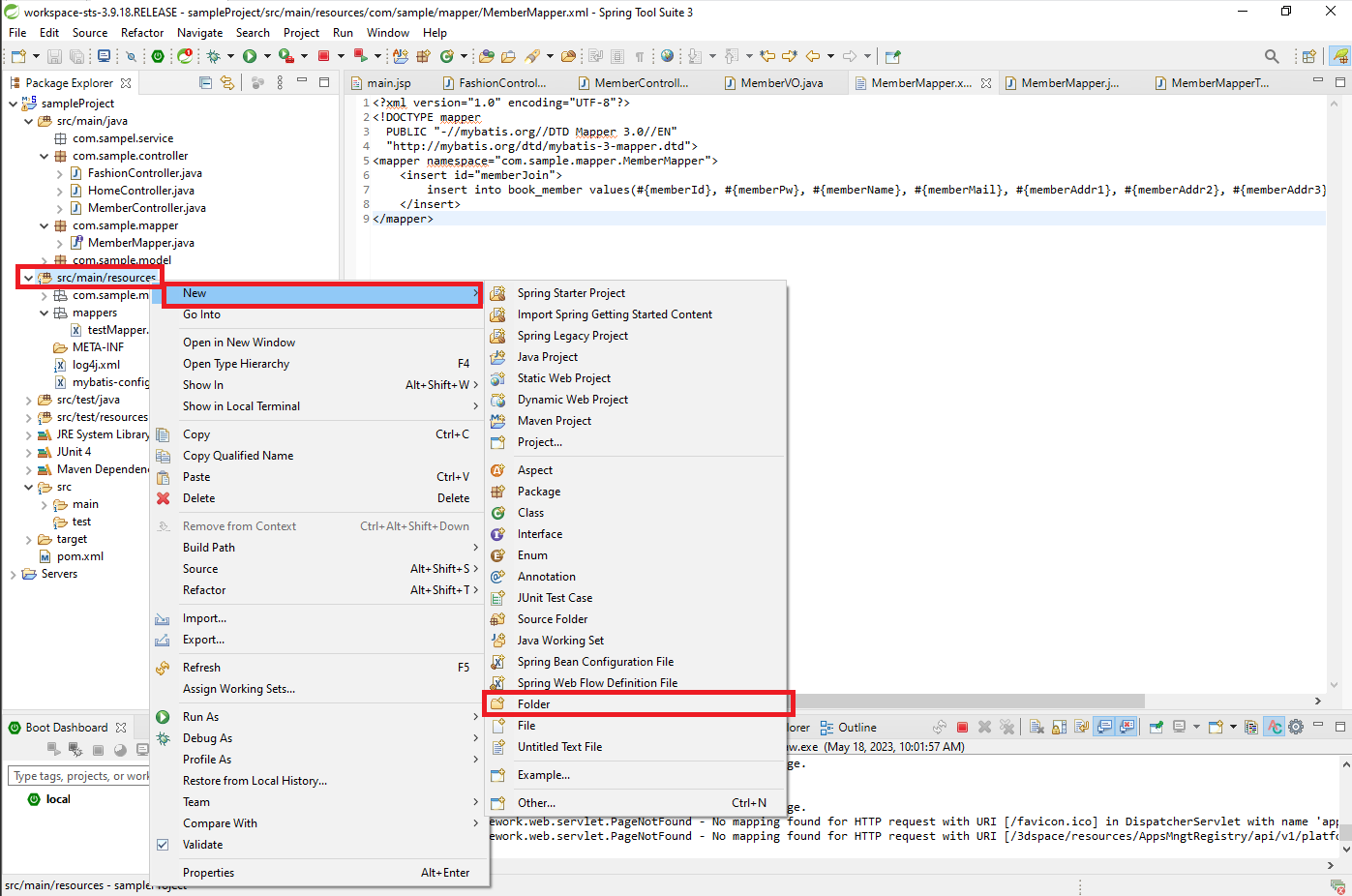Click the Save toolbar icon
The width and height of the screenshot is (1352, 896).
pos(54,56)
